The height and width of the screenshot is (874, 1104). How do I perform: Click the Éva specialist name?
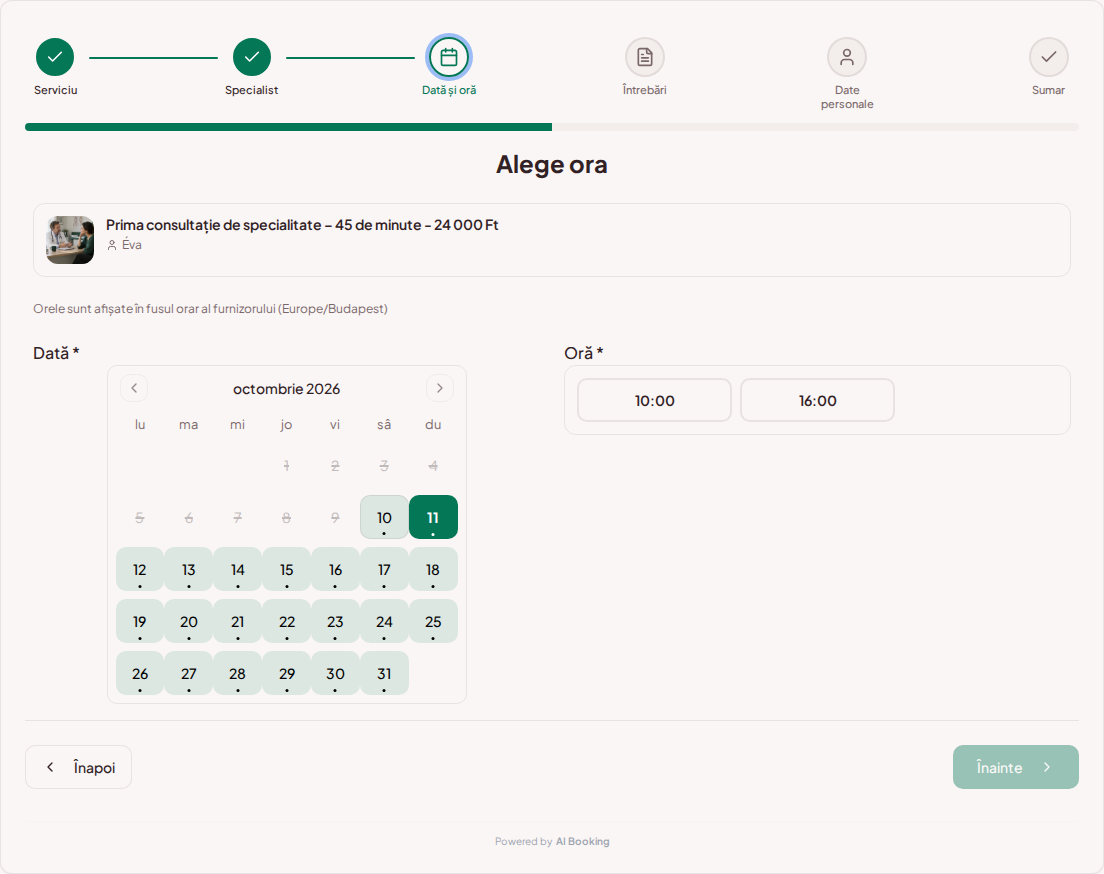tap(132, 245)
